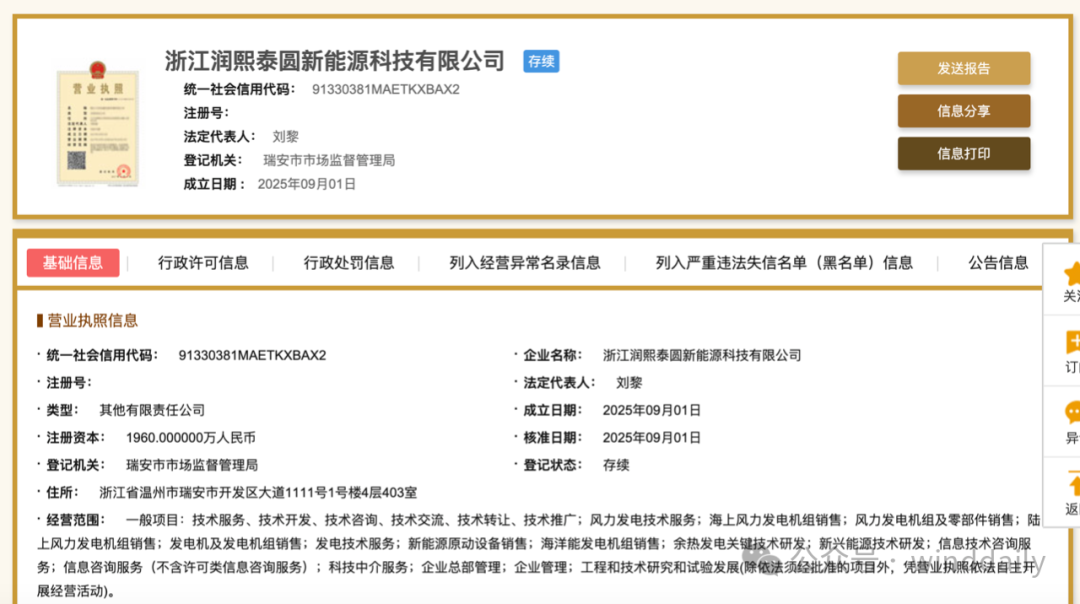Screen dimensions: 1080x604
Task: Click the star follow icon in sidebar
Action: 1071,273
